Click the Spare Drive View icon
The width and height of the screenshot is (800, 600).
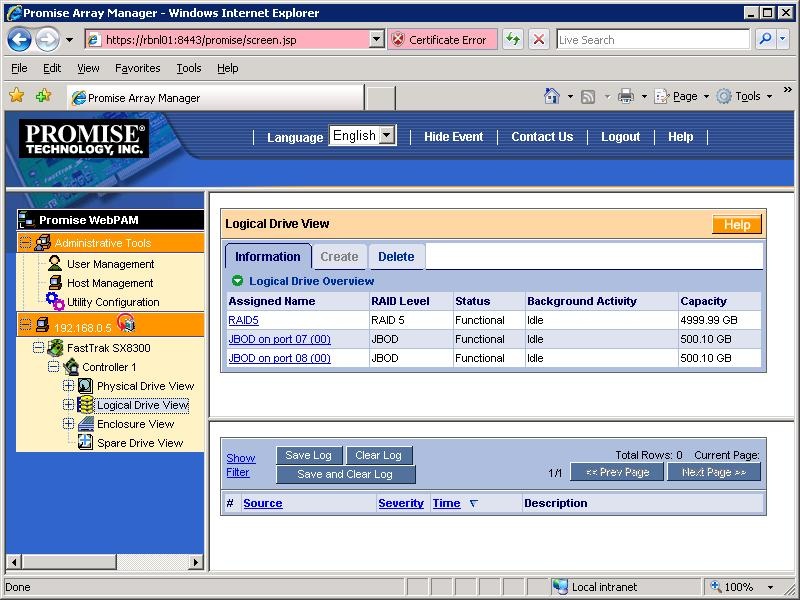(86, 443)
